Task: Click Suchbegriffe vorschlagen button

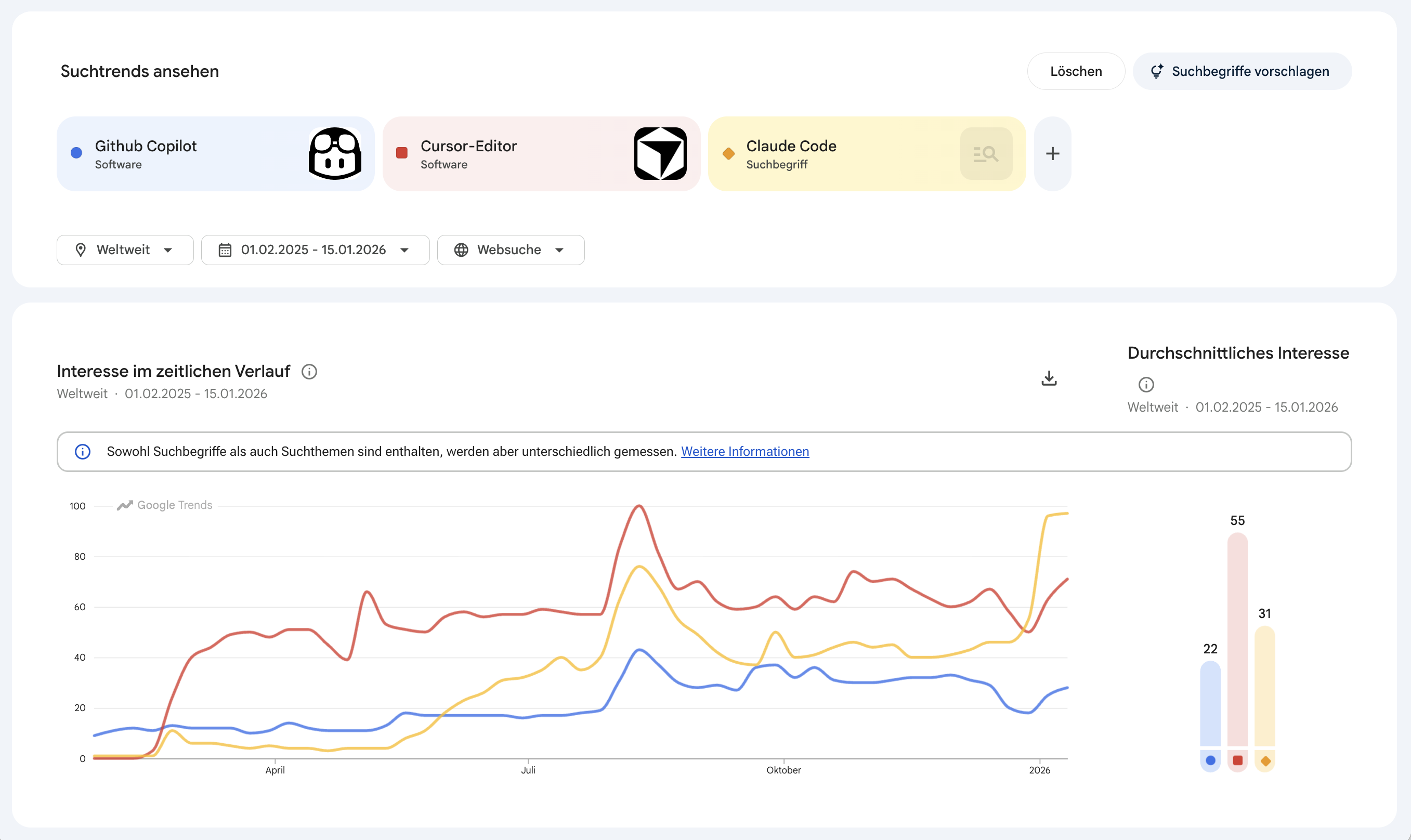Action: (1242, 71)
